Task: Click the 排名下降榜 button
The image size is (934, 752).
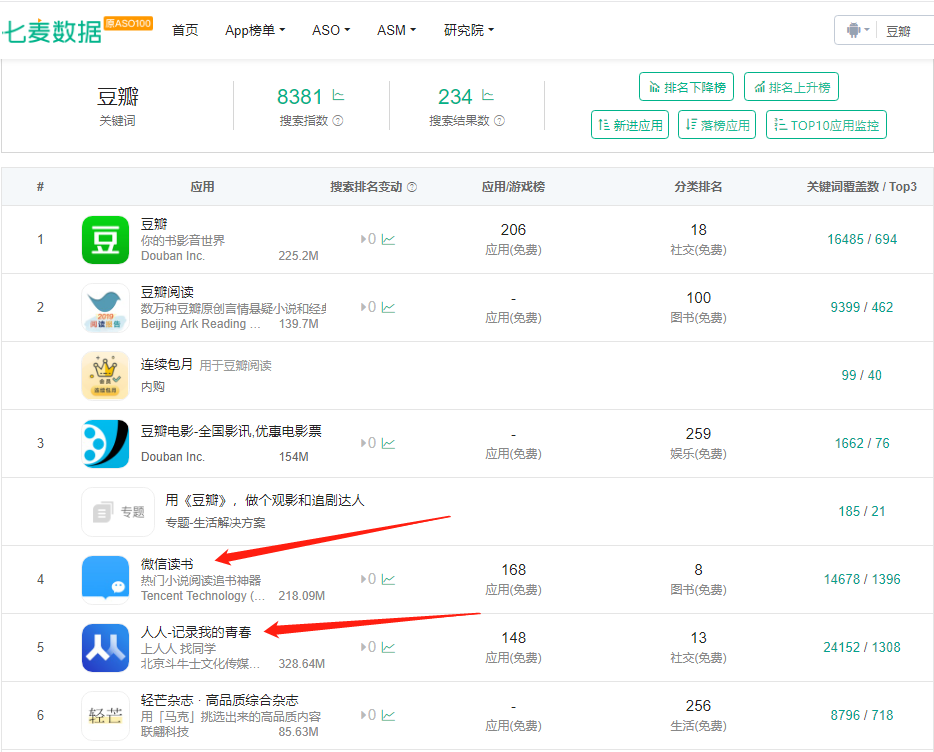Action: (x=686, y=87)
